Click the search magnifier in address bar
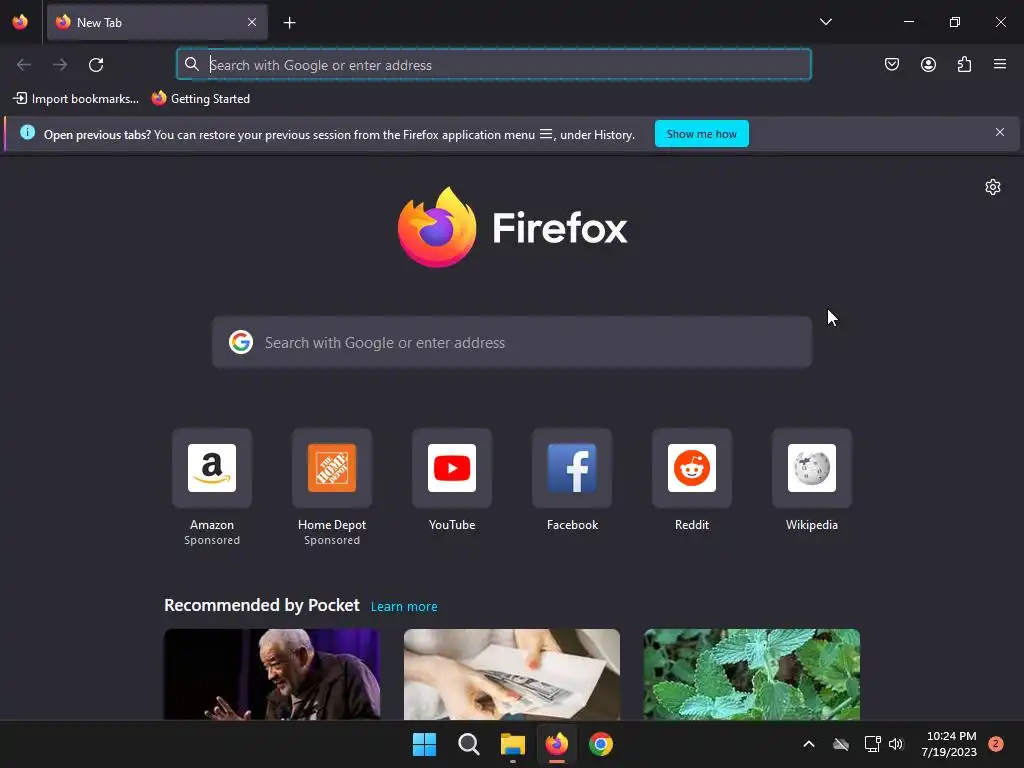The height and width of the screenshot is (768, 1024). (x=191, y=64)
